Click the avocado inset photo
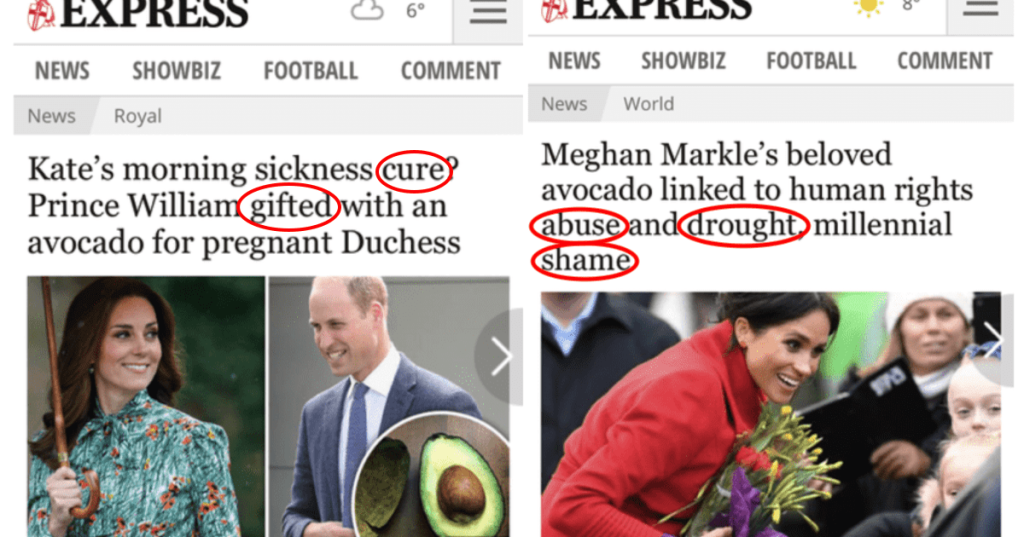 click(x=432, y=477)
